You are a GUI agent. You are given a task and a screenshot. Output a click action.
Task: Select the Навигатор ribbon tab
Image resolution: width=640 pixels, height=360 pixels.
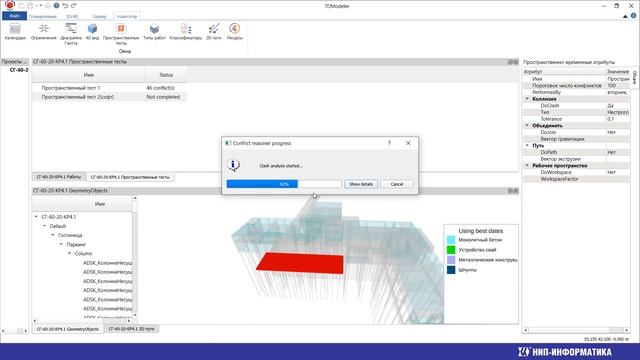pos(127,16)
